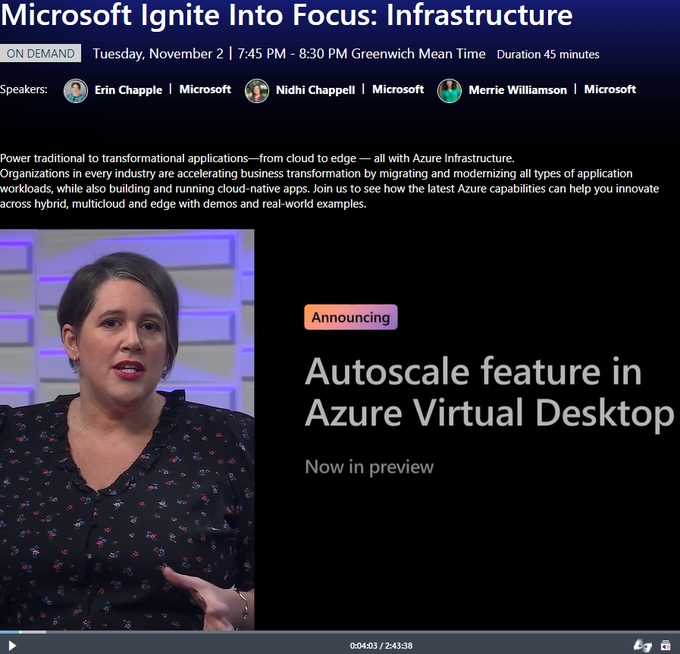Viewport: 680px width, 654px height.
Task: Click Microsoft label next to Merrie Williamson
Action: click(x=610, y=89)
